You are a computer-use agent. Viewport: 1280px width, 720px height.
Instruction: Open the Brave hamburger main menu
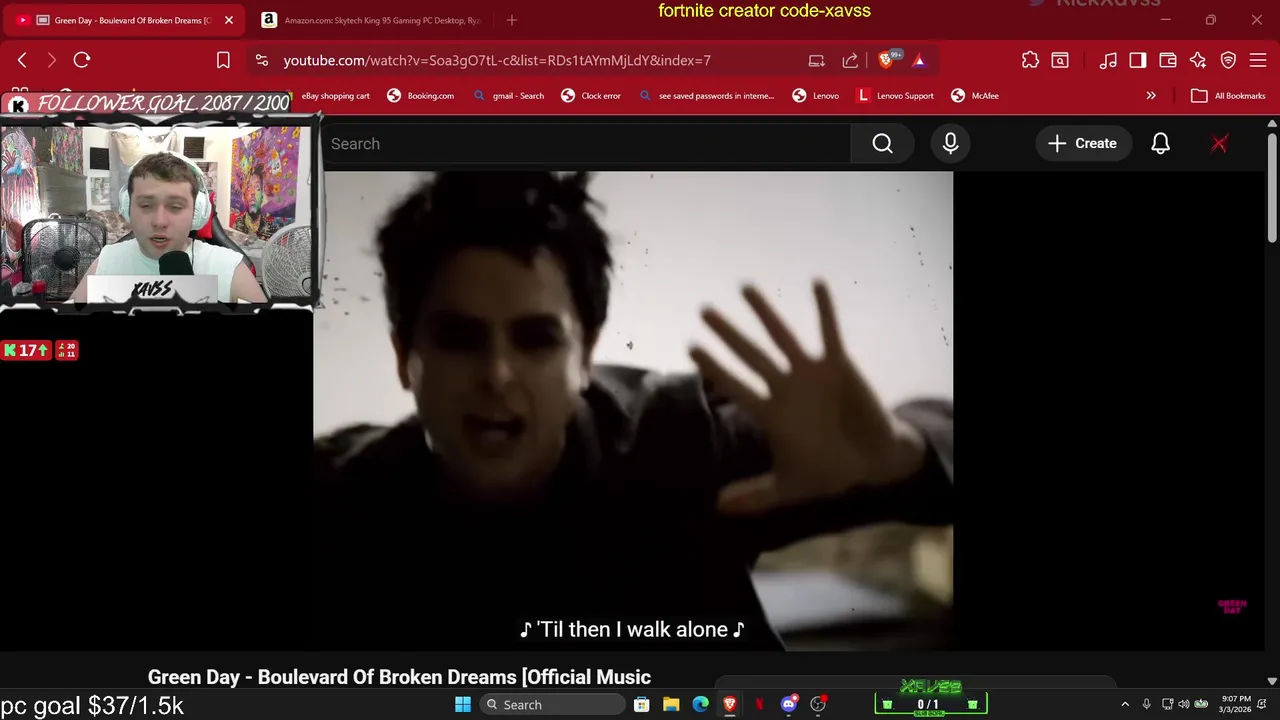click(x=1258, y=60)
